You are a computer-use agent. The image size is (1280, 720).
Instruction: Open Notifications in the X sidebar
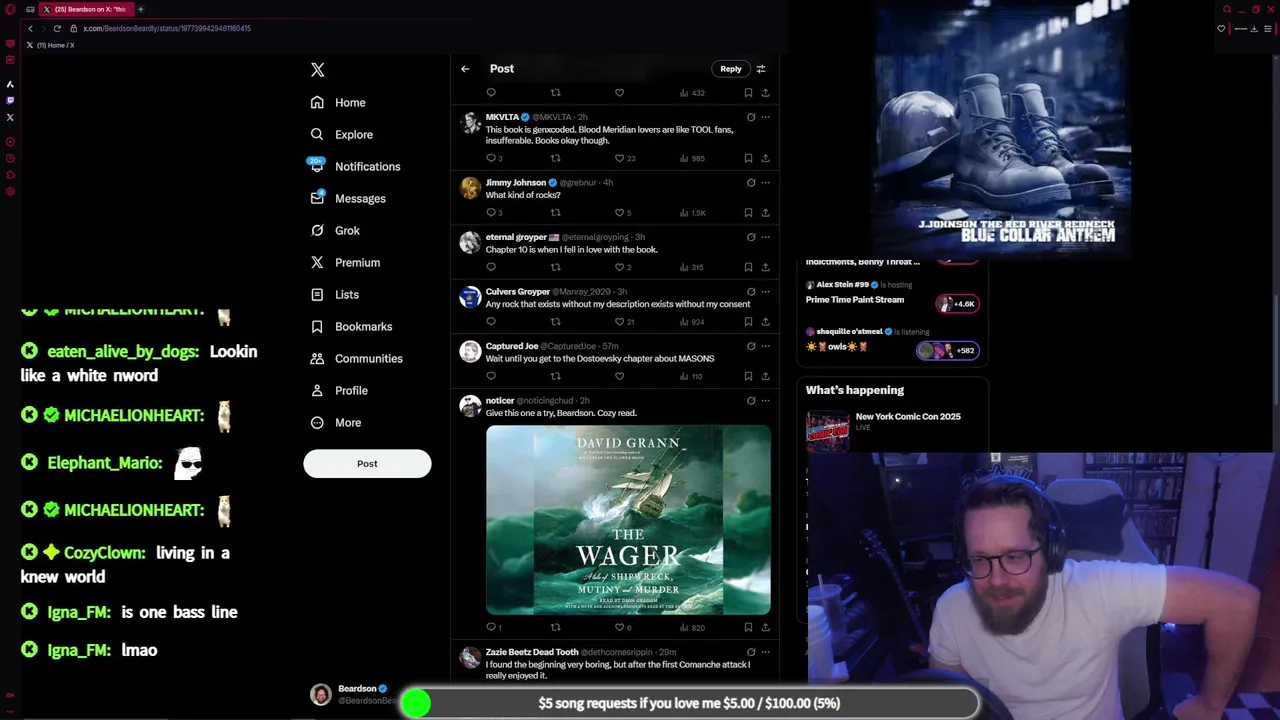click(355, 166)
